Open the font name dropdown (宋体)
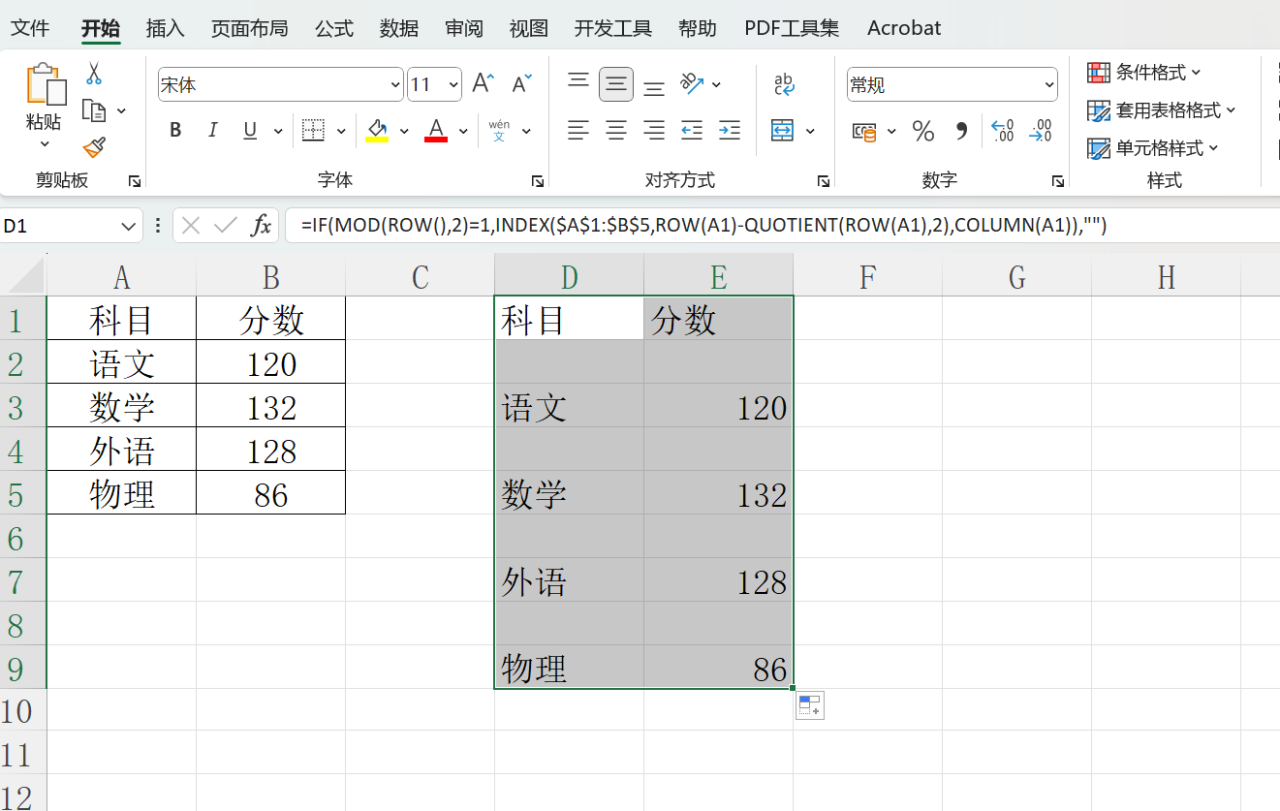 394,85
